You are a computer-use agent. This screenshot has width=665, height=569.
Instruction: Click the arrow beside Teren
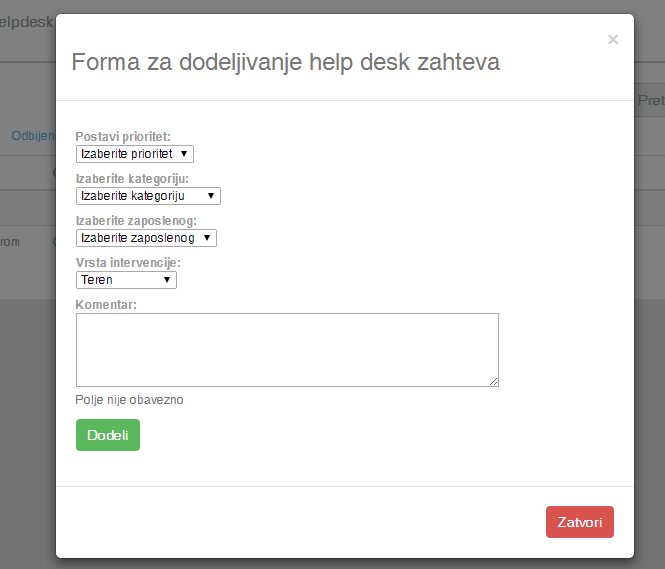[167, 280]
